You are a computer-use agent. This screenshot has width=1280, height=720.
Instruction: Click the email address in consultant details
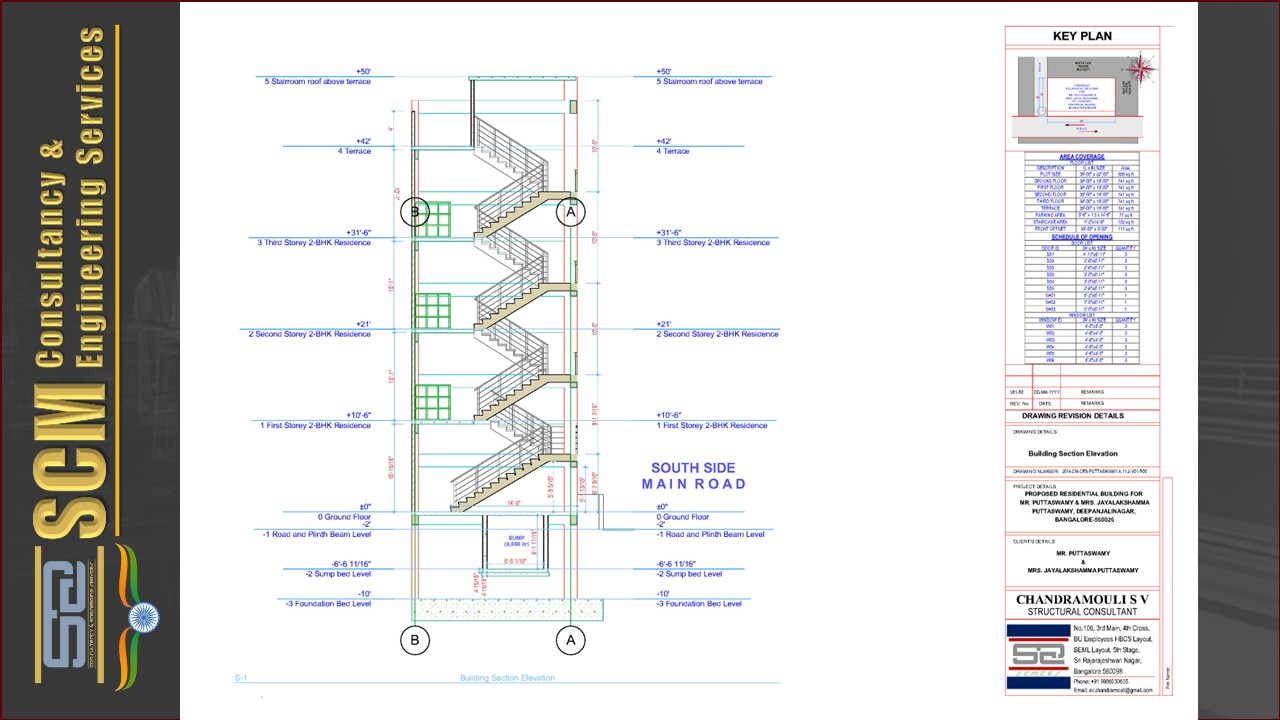click(x=1112, y=690)
